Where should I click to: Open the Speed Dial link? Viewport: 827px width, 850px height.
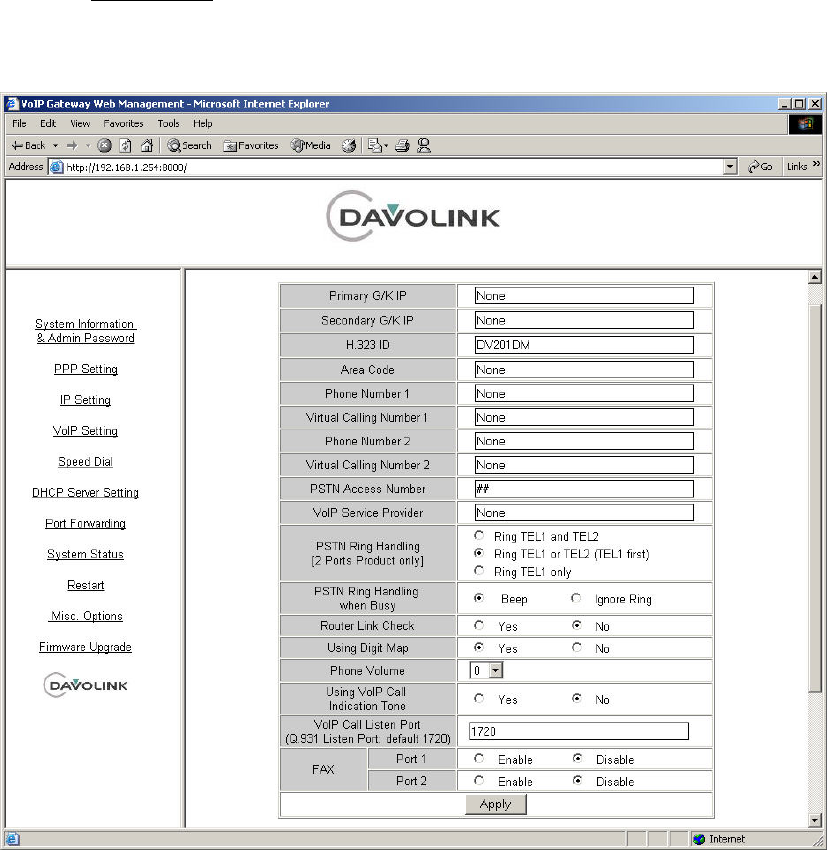[x=85, y=462]
